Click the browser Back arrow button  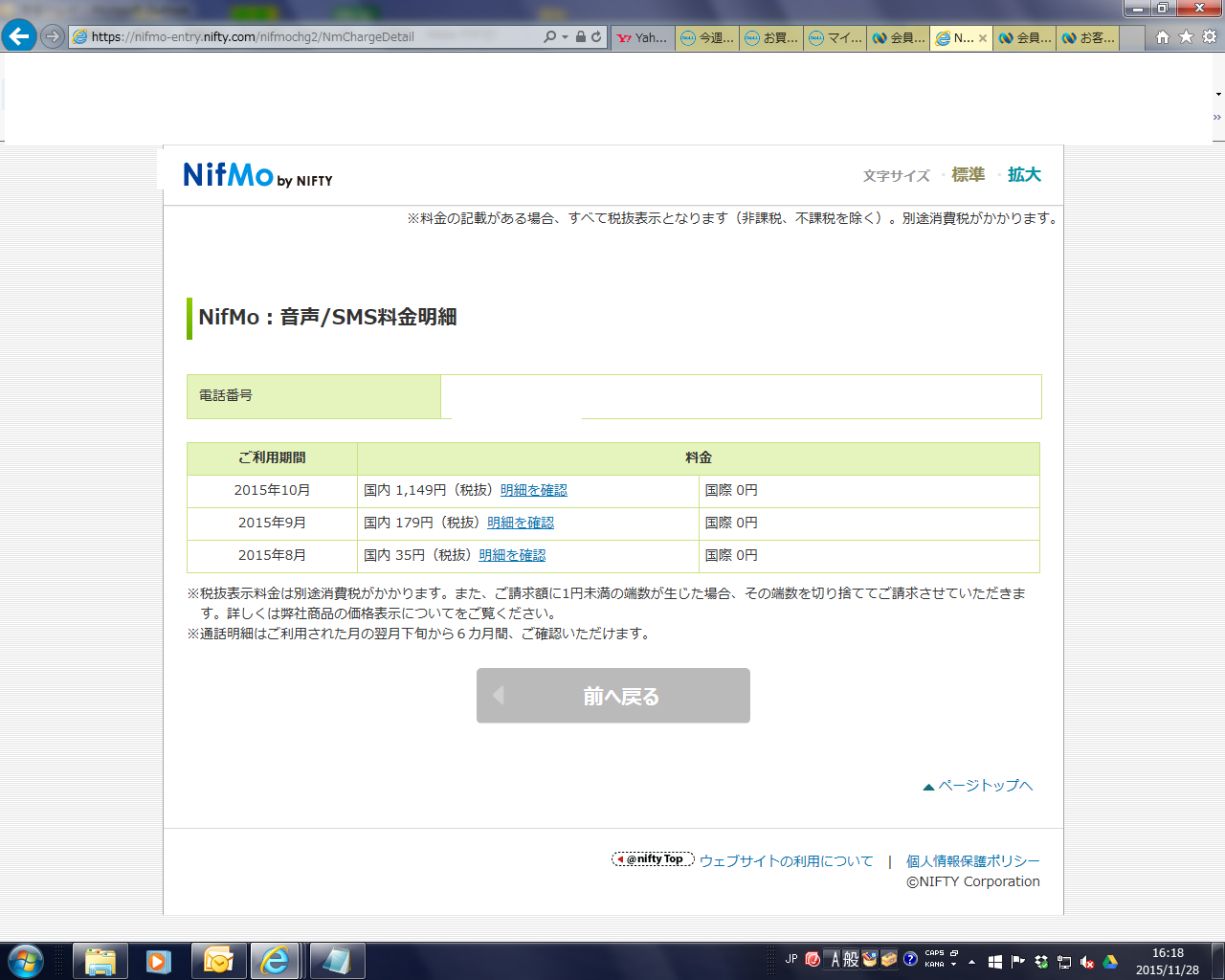(x=19, y=36)
